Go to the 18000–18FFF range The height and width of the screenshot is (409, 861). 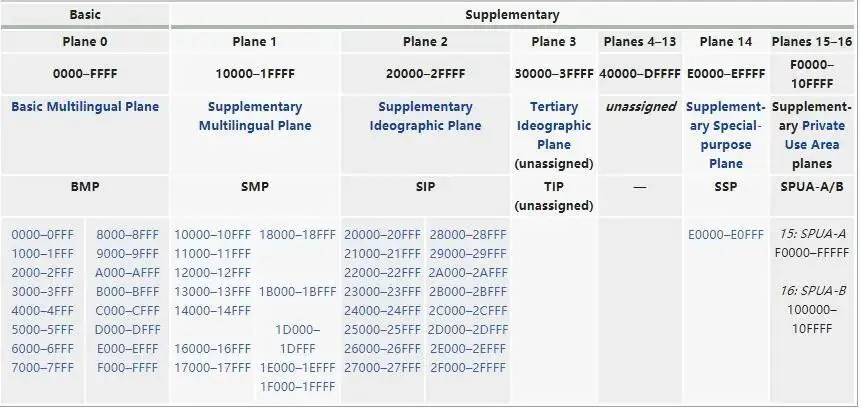(297, 235)
